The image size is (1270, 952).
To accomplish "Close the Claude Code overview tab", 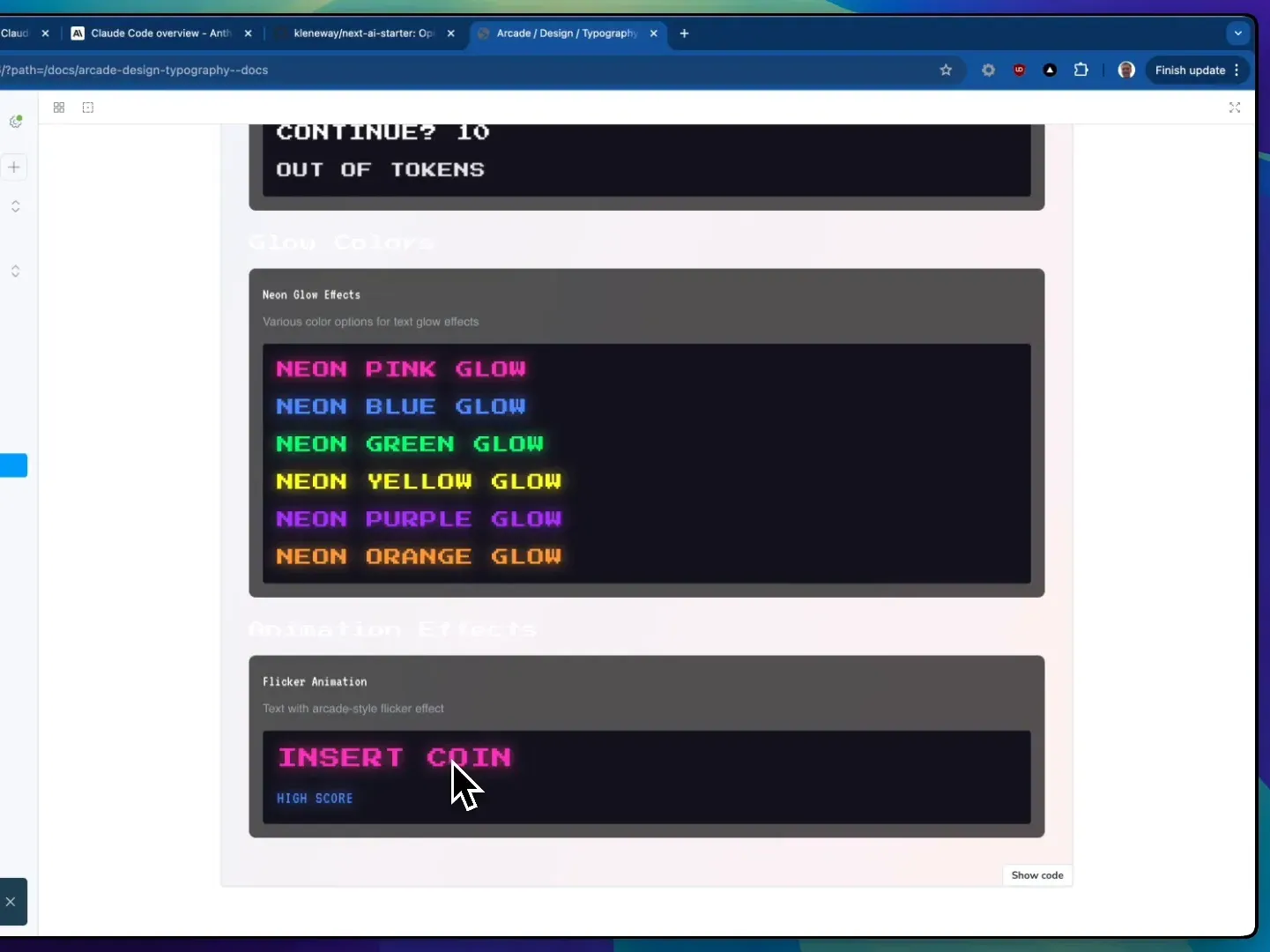I will click(248, 33).
